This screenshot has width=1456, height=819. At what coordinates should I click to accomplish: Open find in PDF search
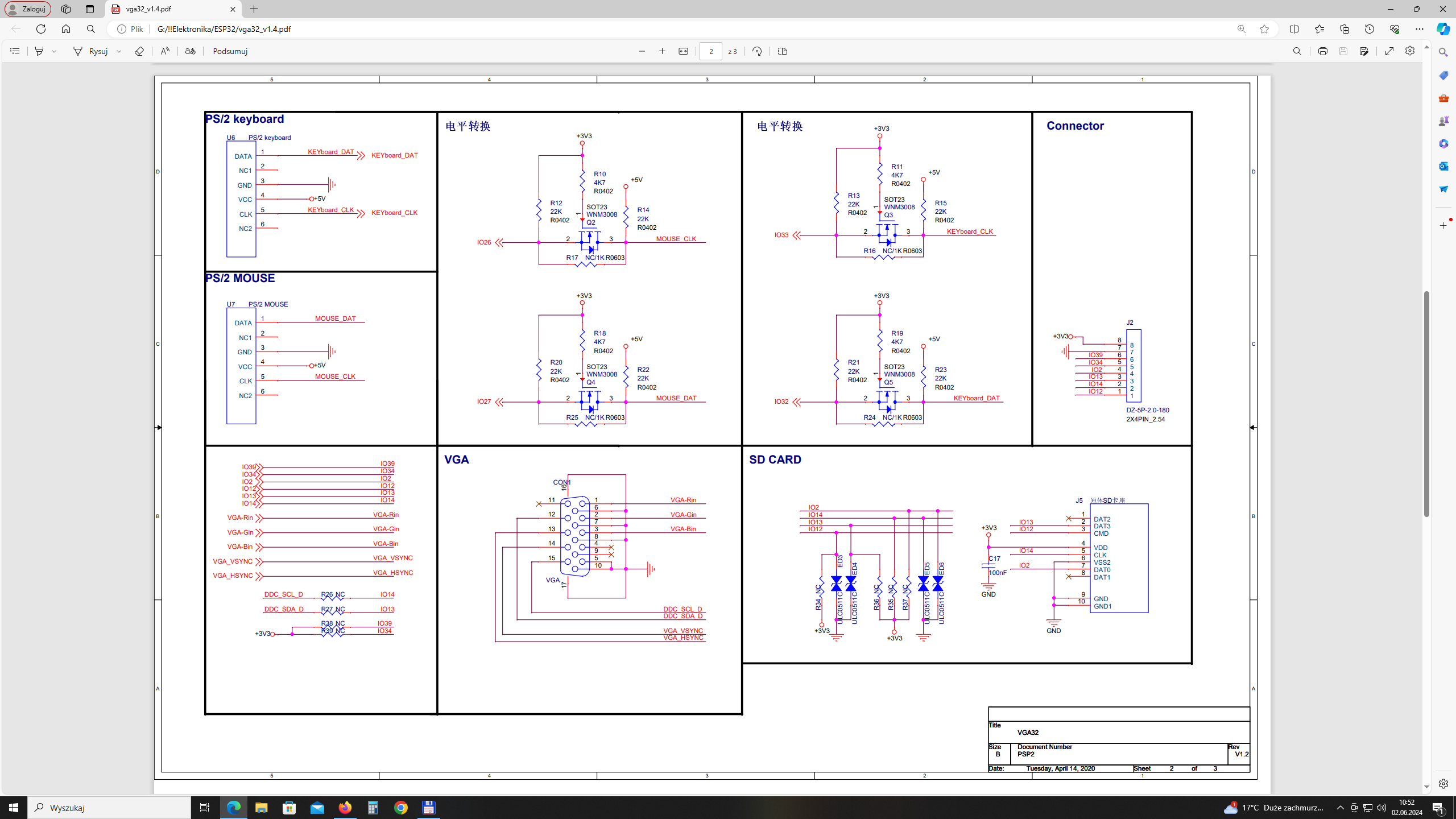point(1297,51)
